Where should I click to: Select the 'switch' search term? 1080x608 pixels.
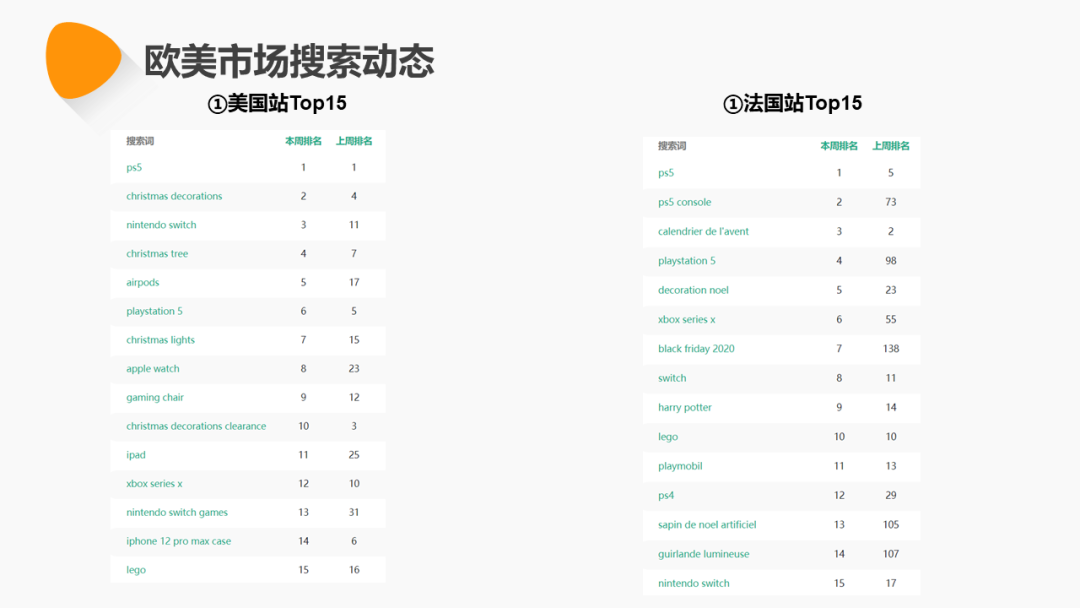672,378
